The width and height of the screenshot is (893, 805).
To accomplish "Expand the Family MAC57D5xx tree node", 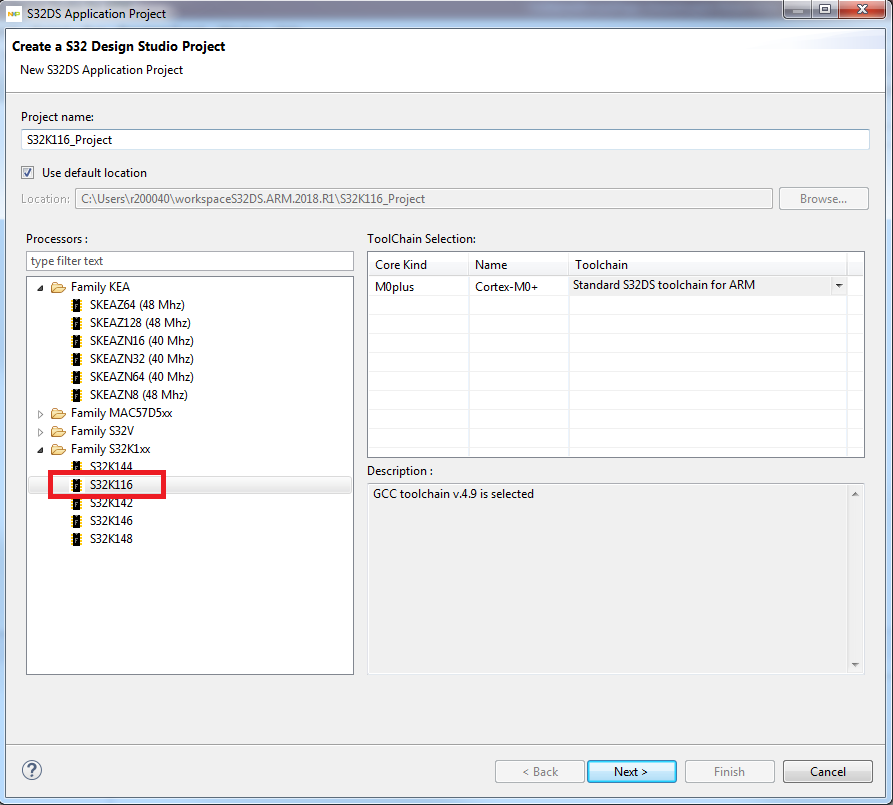I will coord(40,414).
